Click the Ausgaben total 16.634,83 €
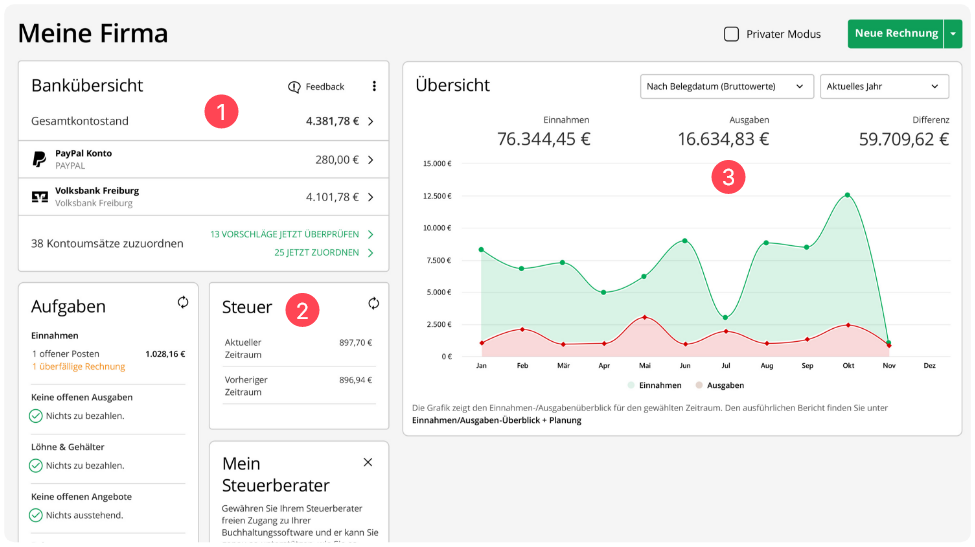This screenshot has height=547, width=975. [723, 139]
